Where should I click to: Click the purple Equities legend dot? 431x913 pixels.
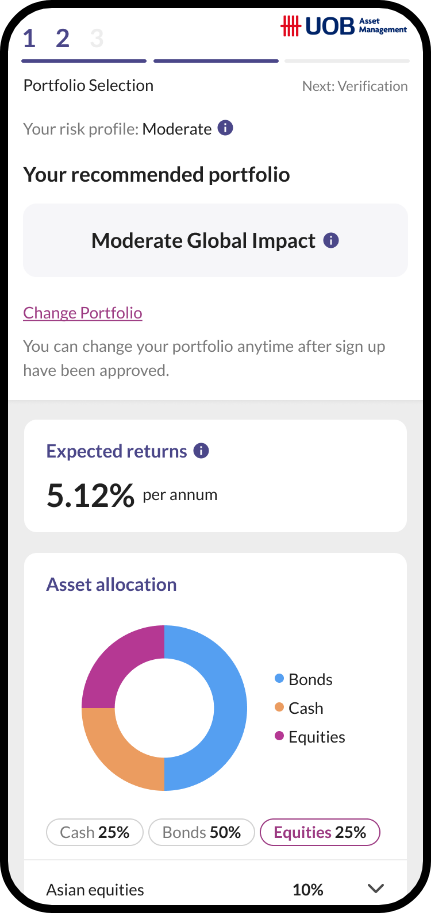point(279,737)
